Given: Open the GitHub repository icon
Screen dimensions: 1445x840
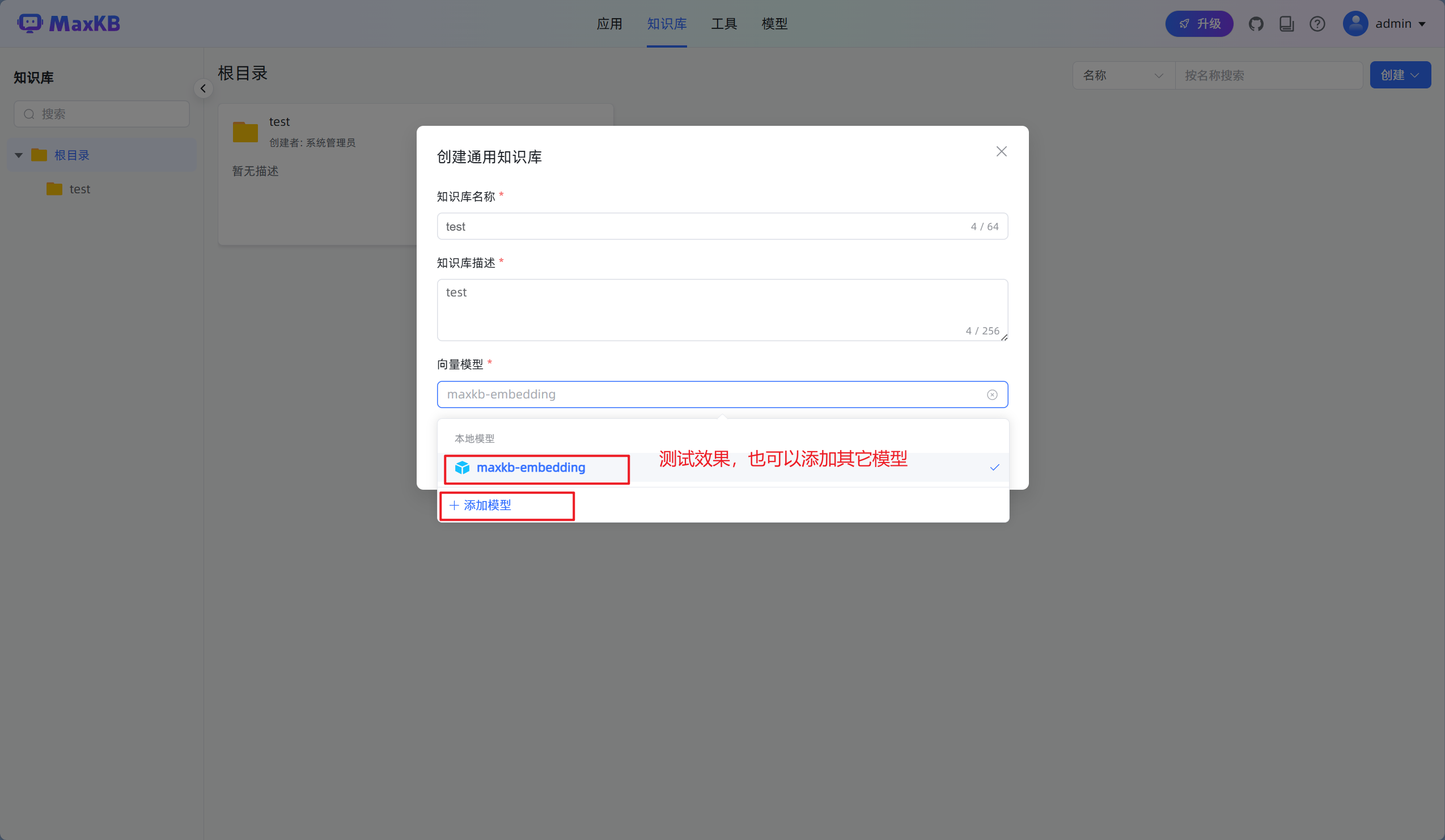Looking at the screenshot, I should [x=1256, y=24].
